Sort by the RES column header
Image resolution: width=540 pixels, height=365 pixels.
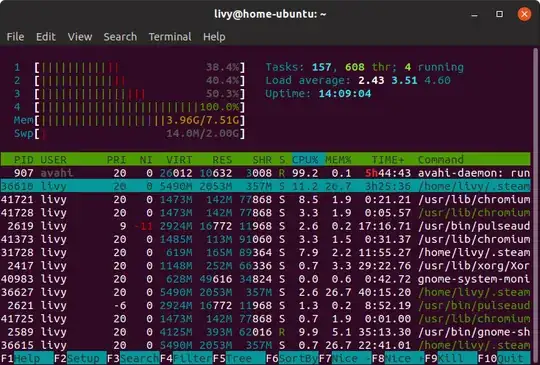222,159
